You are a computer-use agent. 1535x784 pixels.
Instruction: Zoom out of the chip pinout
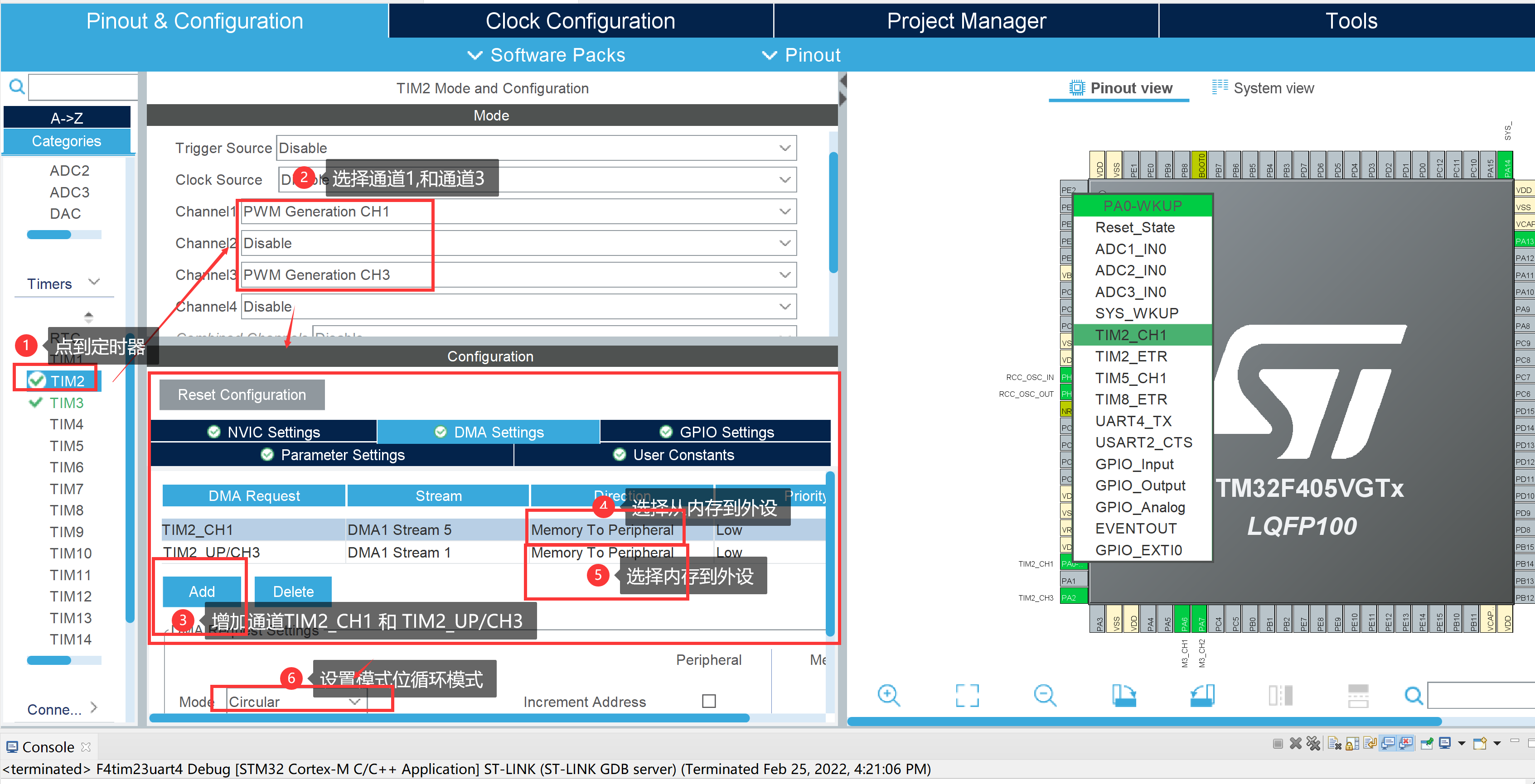(1045, 695)
